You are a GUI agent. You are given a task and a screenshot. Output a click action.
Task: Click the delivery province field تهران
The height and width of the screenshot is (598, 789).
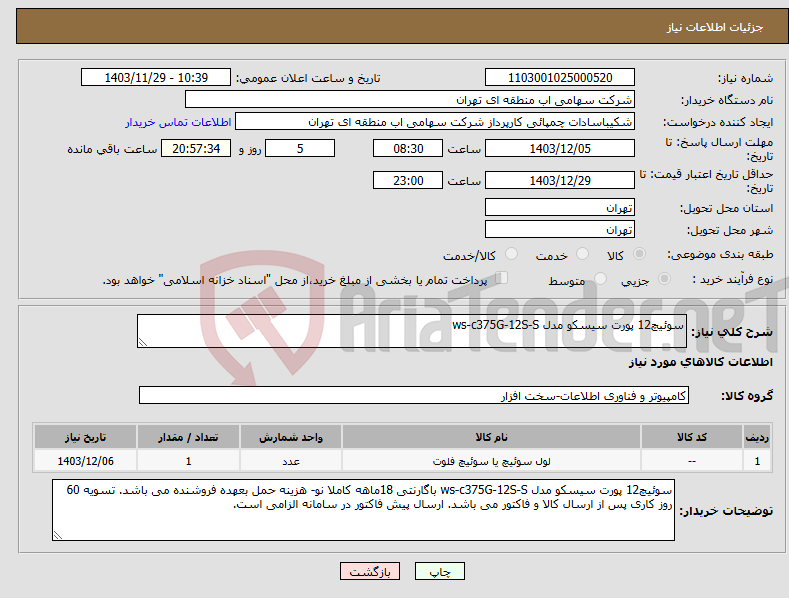(x=560, y=207)
